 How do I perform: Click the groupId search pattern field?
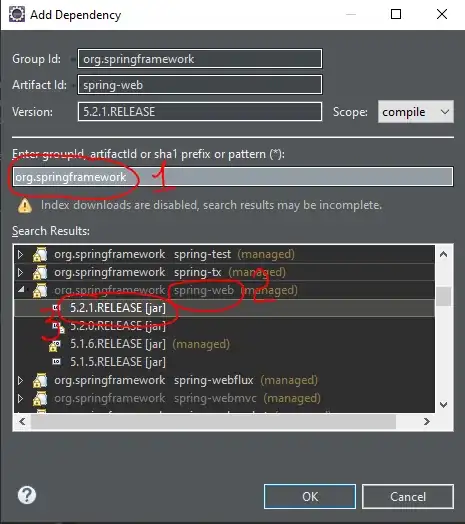point(233,177)
